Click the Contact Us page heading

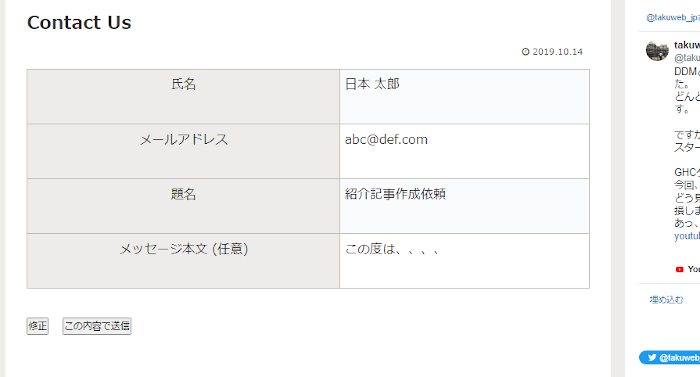pos(79,22)
